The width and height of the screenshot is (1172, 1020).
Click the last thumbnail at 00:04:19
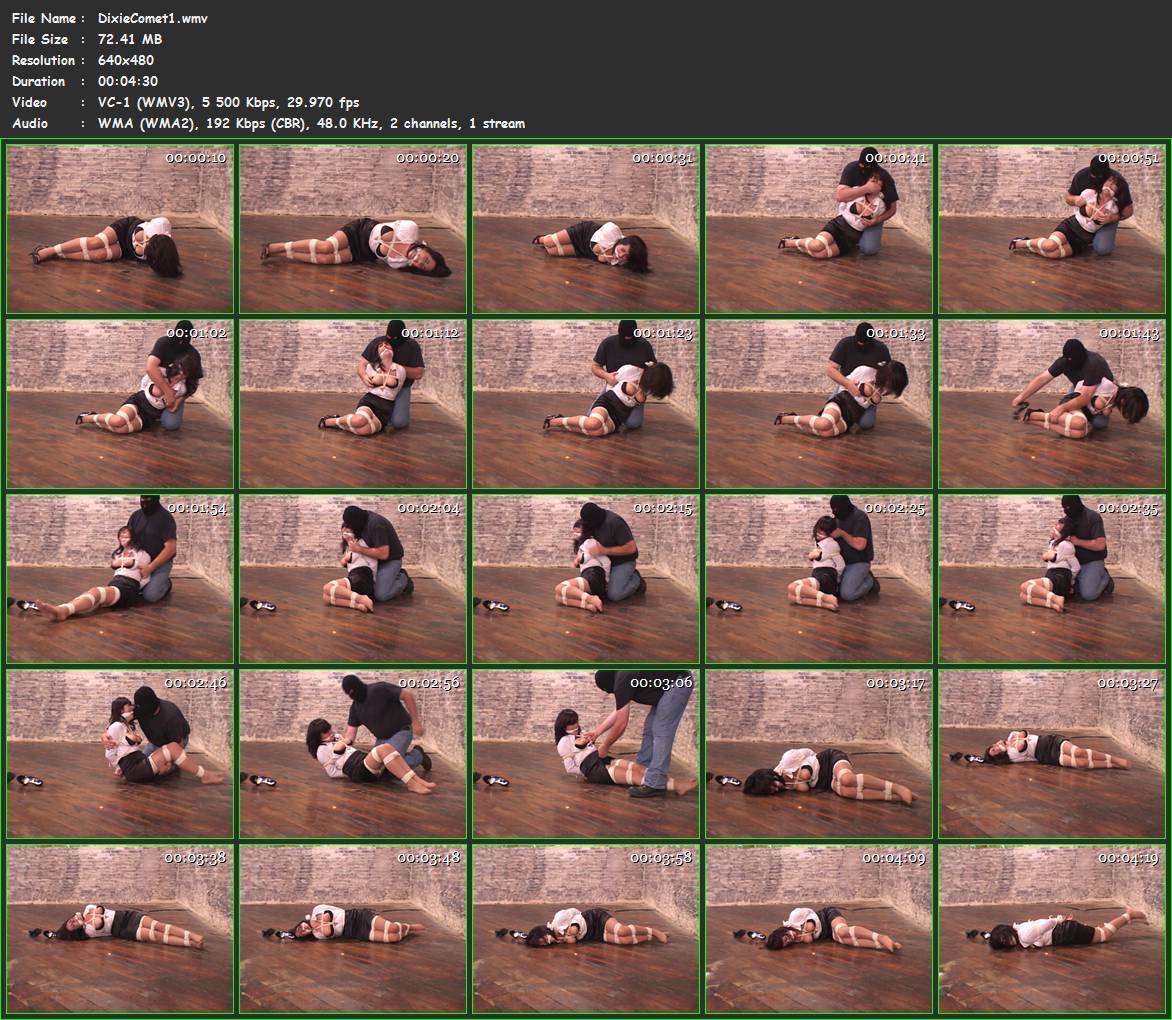1052,929
